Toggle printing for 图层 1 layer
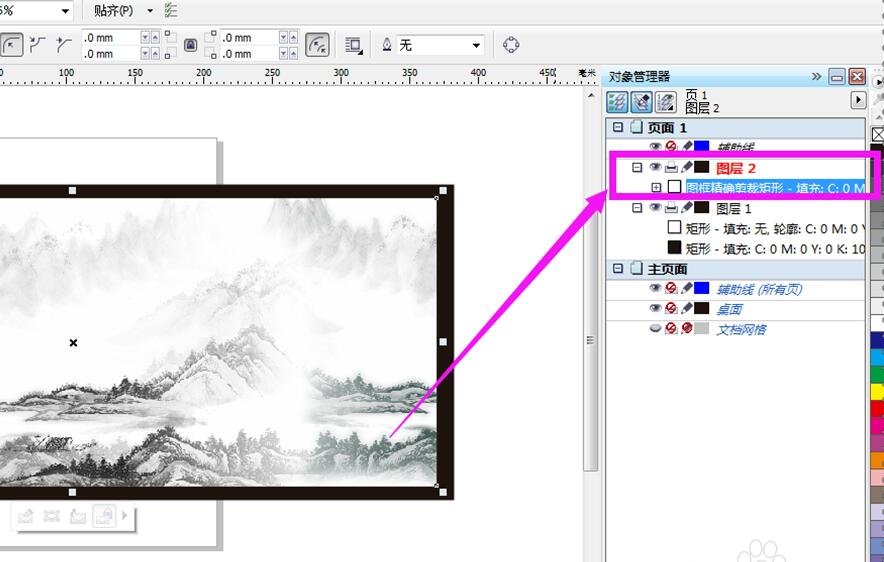The height and width of the screenshot is (562, 884). (671, 208)
